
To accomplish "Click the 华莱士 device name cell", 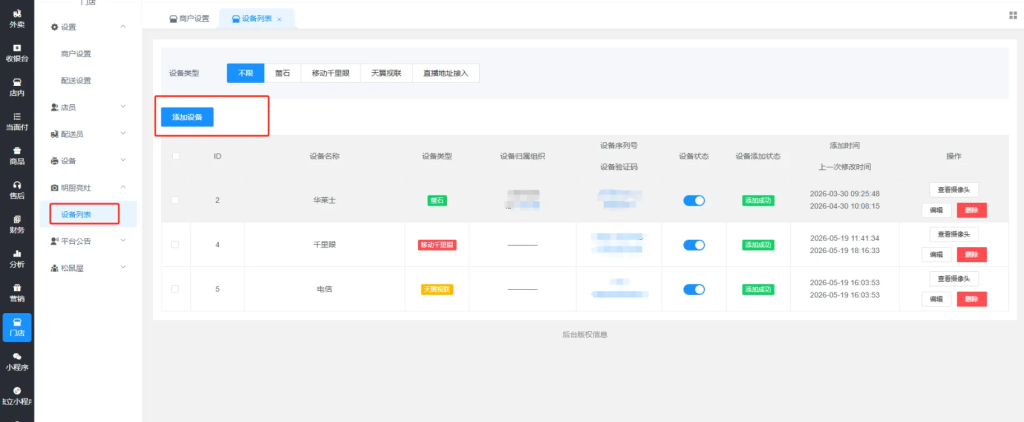I will [324, 201].
